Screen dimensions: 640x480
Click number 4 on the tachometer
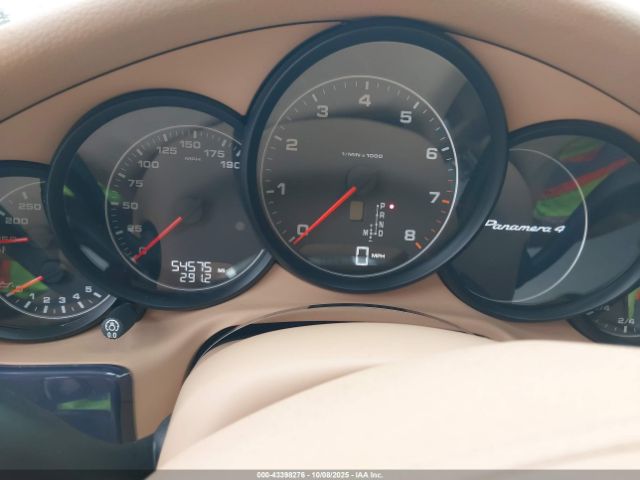[365, 99]
